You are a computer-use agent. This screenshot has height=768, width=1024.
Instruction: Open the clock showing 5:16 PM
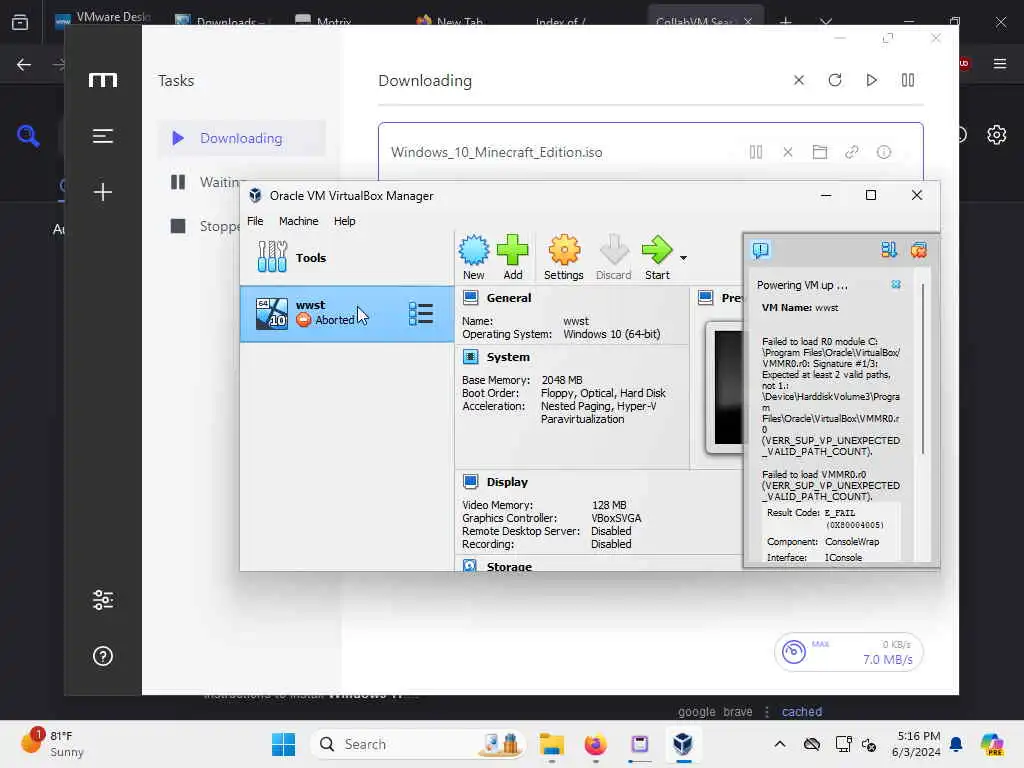(916, 744)
